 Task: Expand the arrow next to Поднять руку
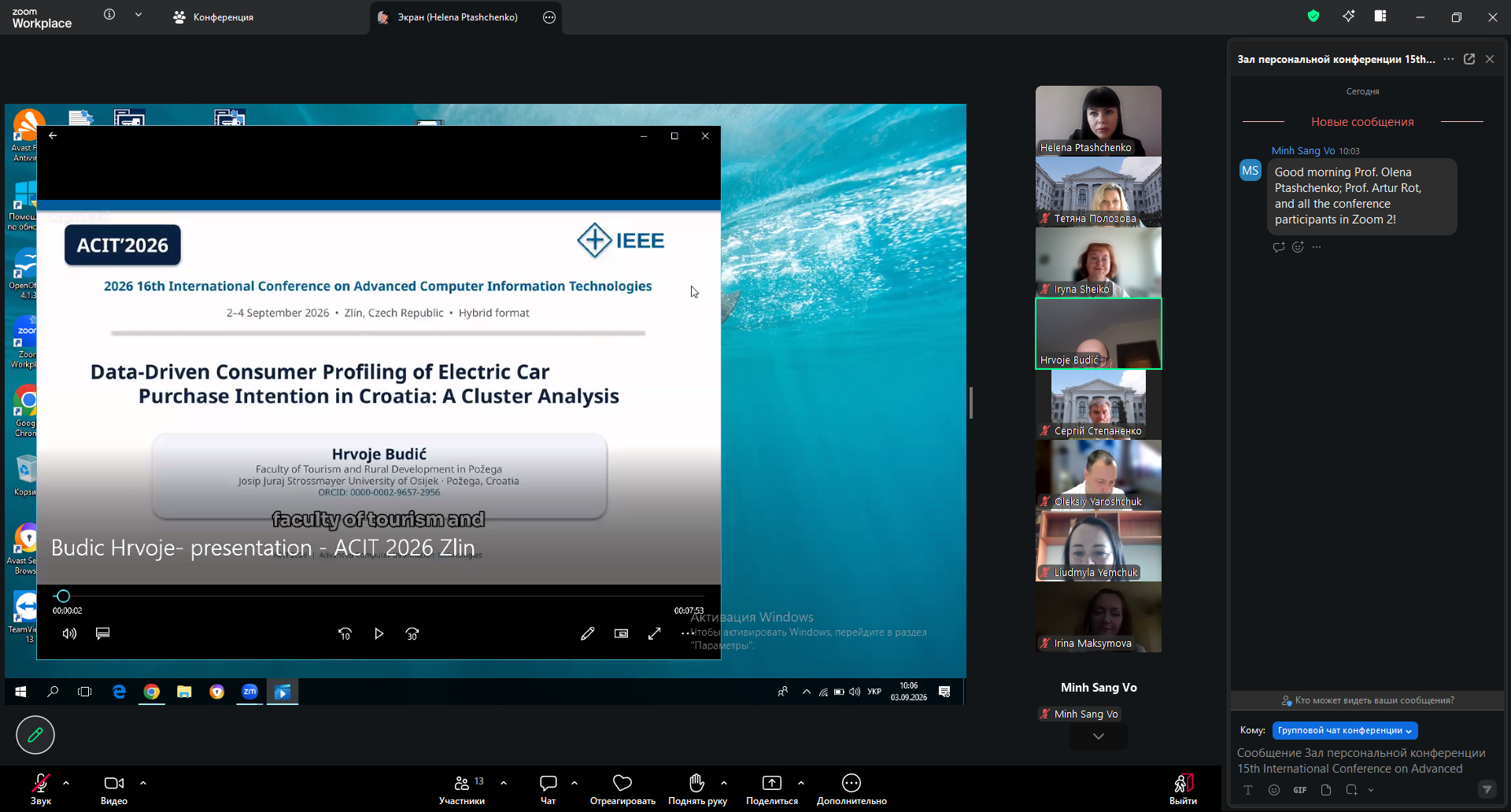(x=724, y=783)
